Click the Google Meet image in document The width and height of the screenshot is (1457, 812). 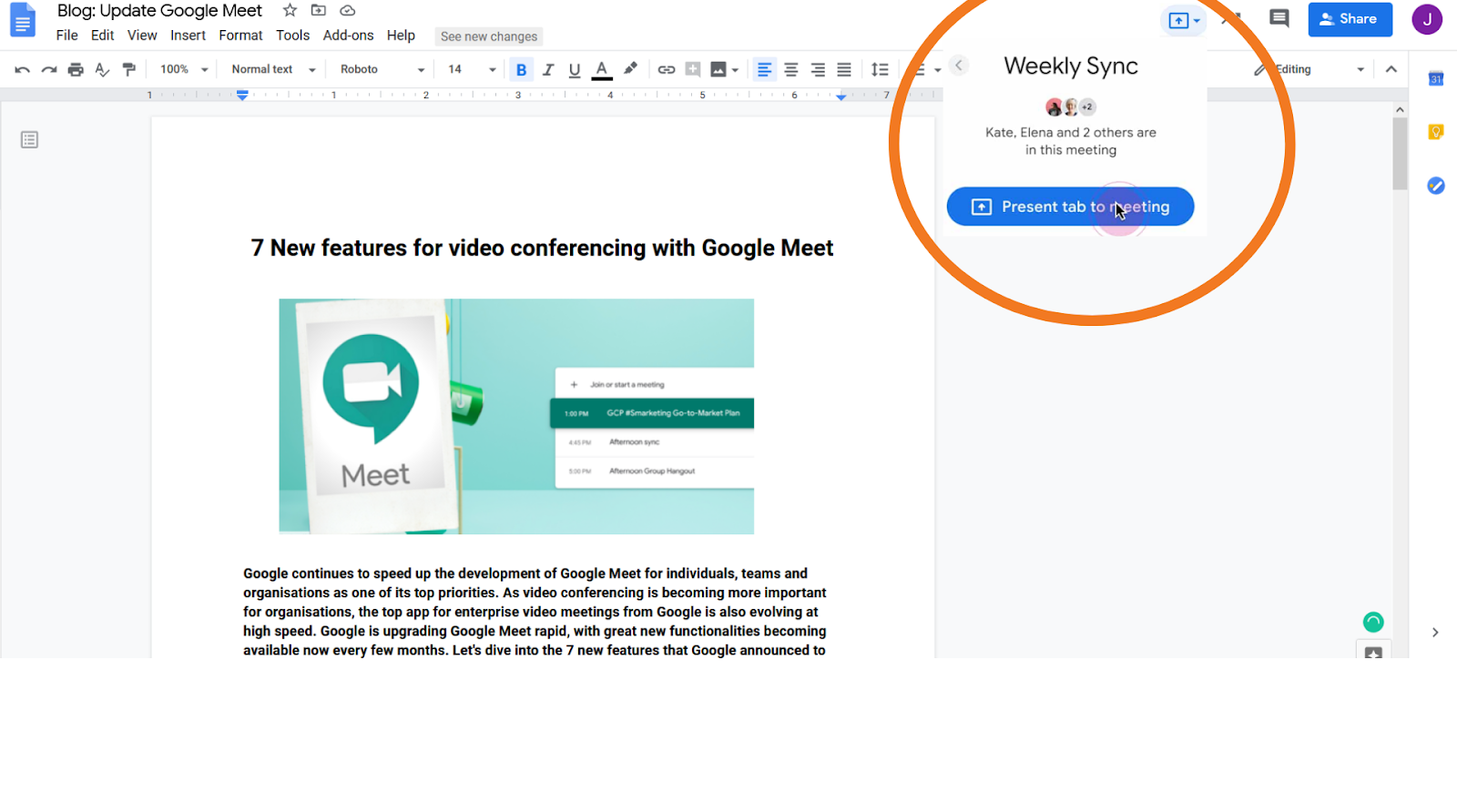coord(516,416)
